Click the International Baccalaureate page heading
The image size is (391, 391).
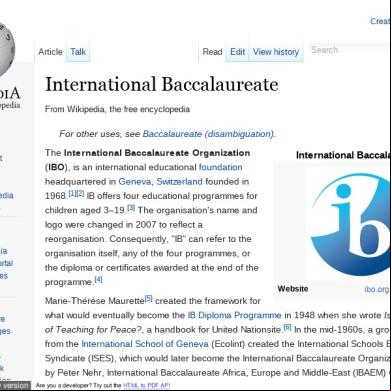[x=162, y=84]
